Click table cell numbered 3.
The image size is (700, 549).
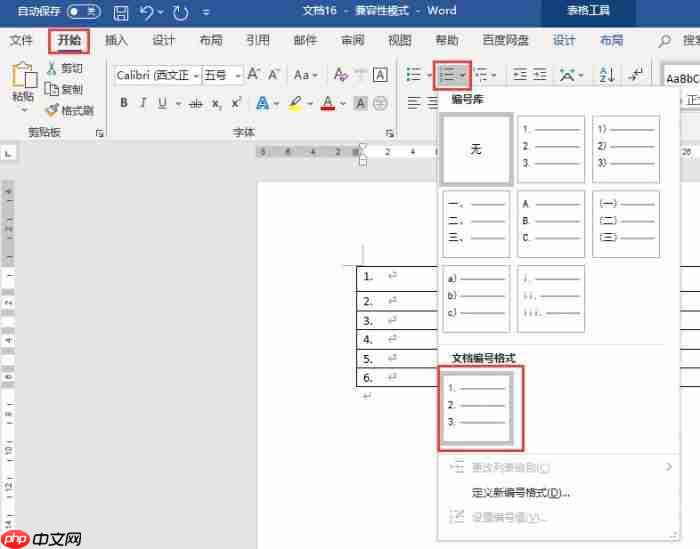click(397, 320)
